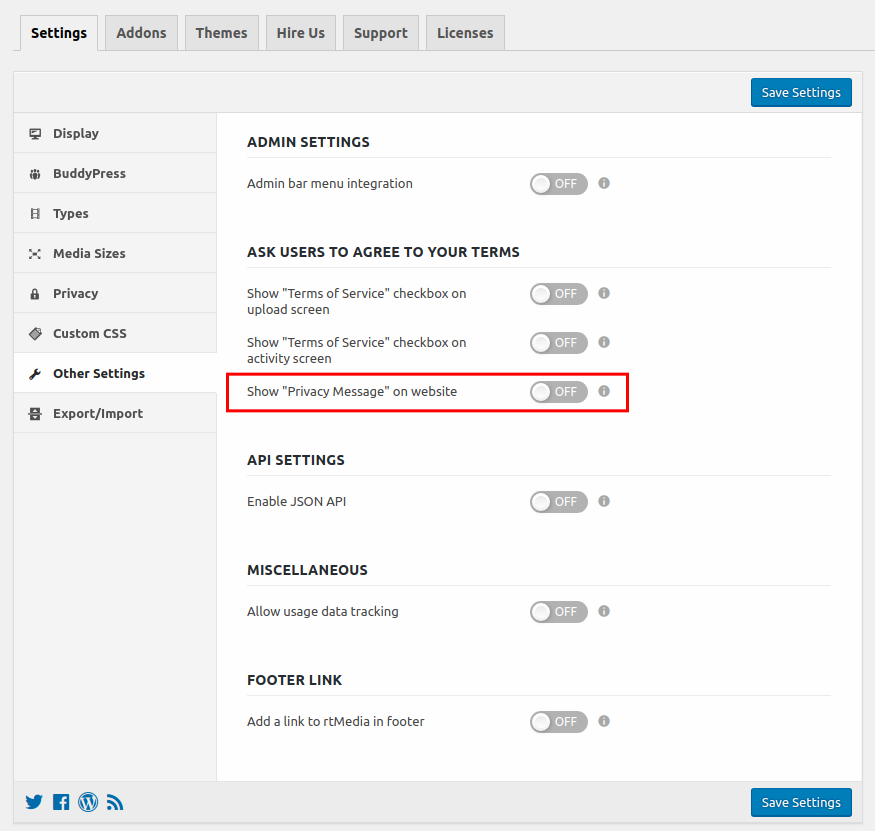Click the Other Settings wrench icon
The image size is (875, 831).
(x=36, y=372)
